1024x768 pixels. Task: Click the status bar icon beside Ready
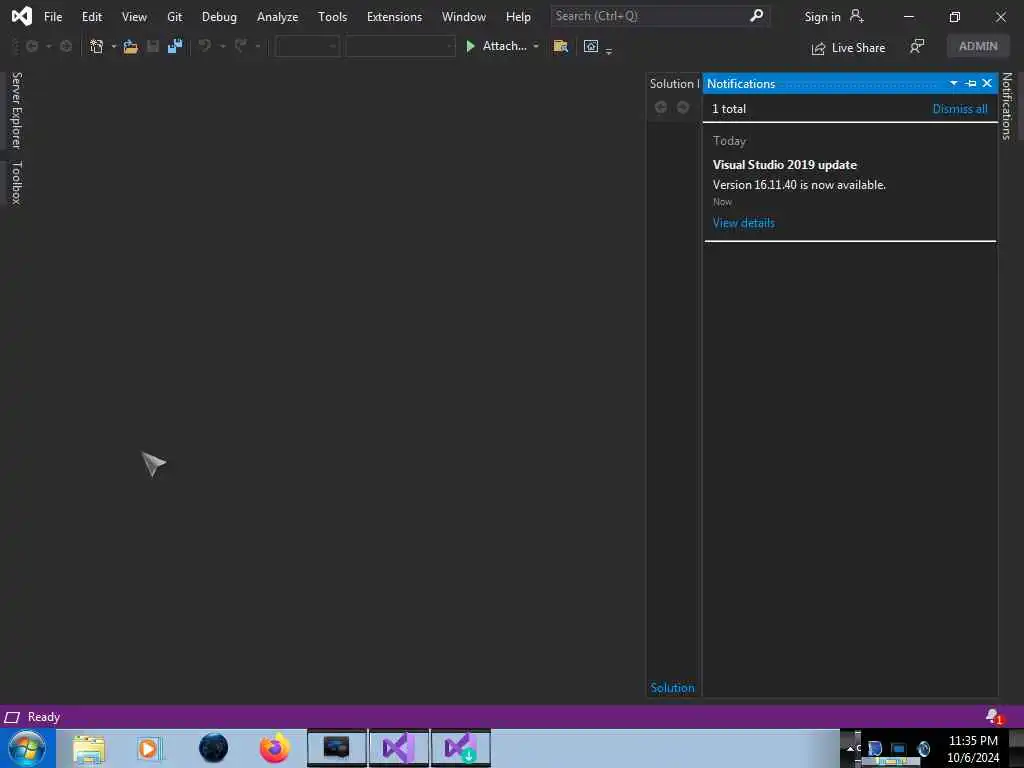(12, 717)
